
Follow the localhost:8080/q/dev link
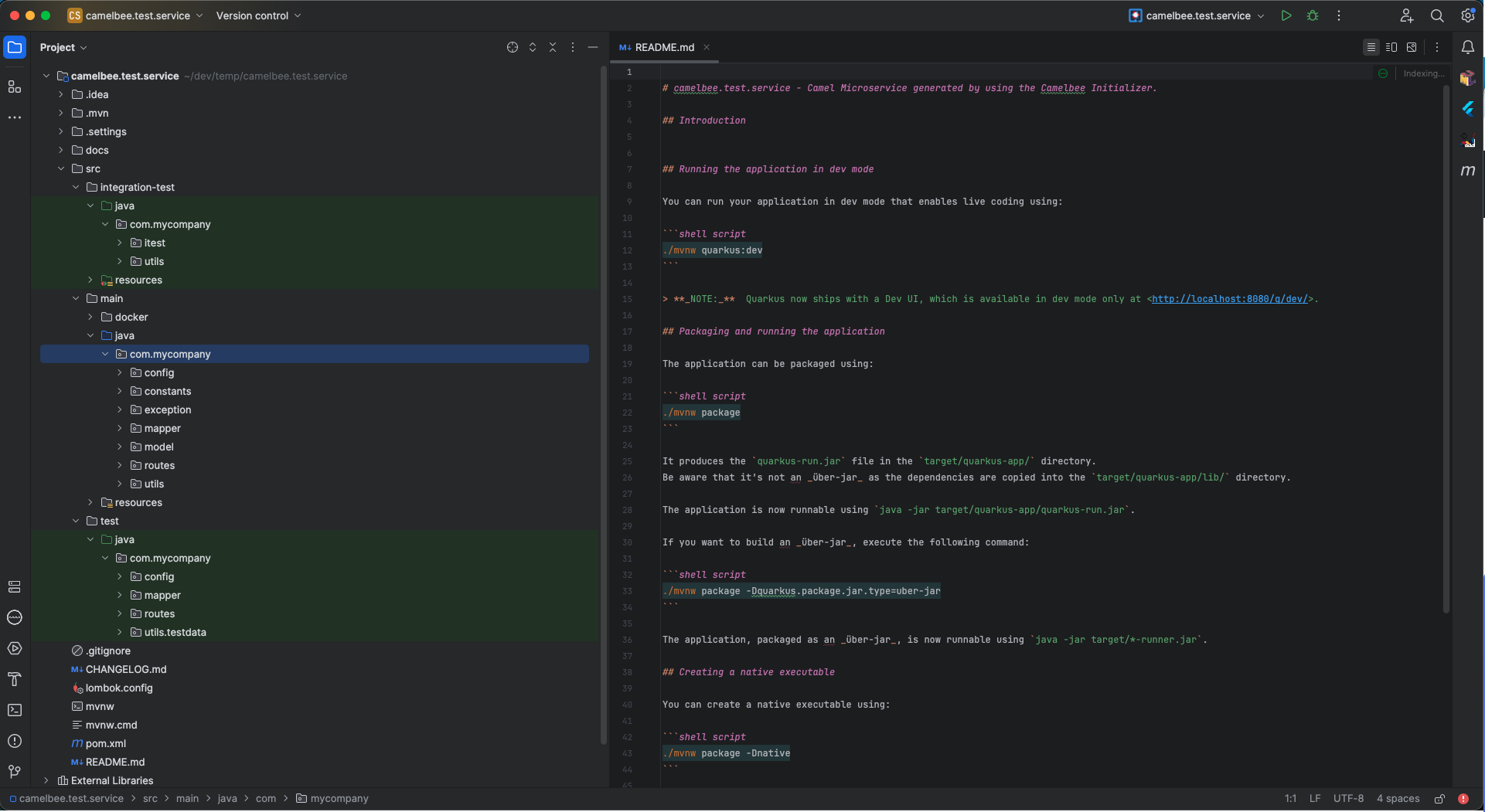[x=1231, y=299]
